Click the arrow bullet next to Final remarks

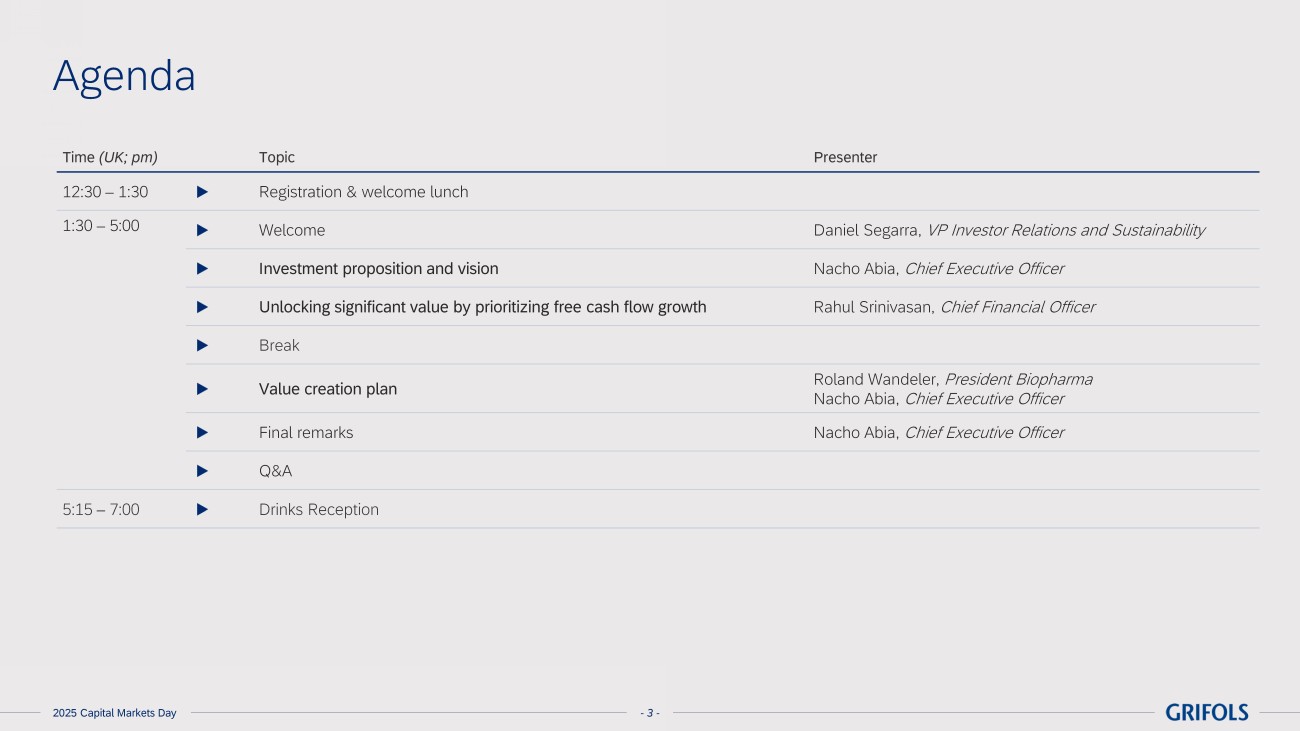202,433
